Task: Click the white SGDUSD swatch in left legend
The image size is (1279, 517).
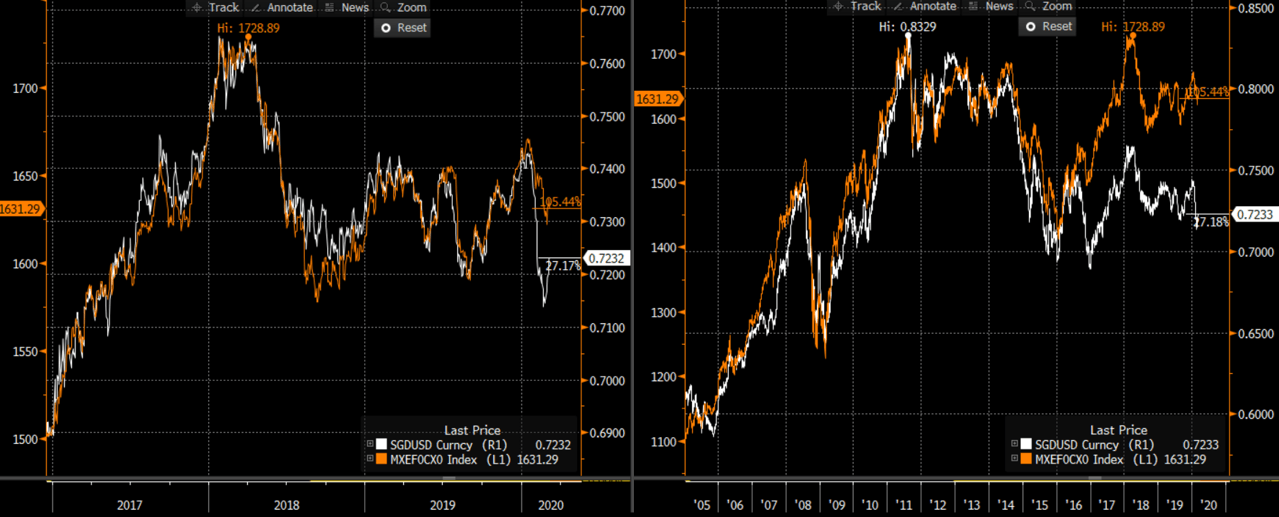Action: [381, 444]
